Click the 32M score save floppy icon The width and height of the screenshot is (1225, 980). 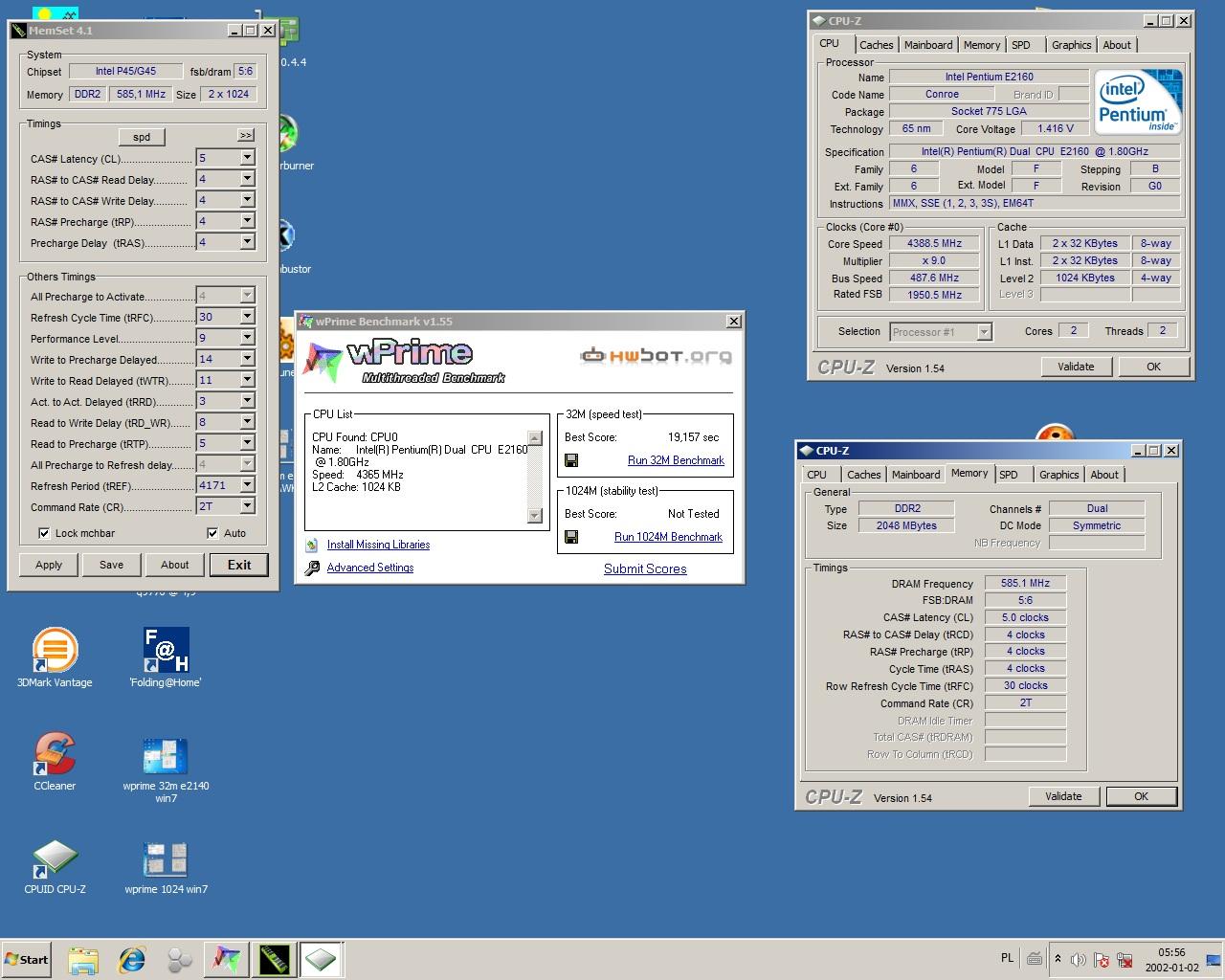pos(571,460)
